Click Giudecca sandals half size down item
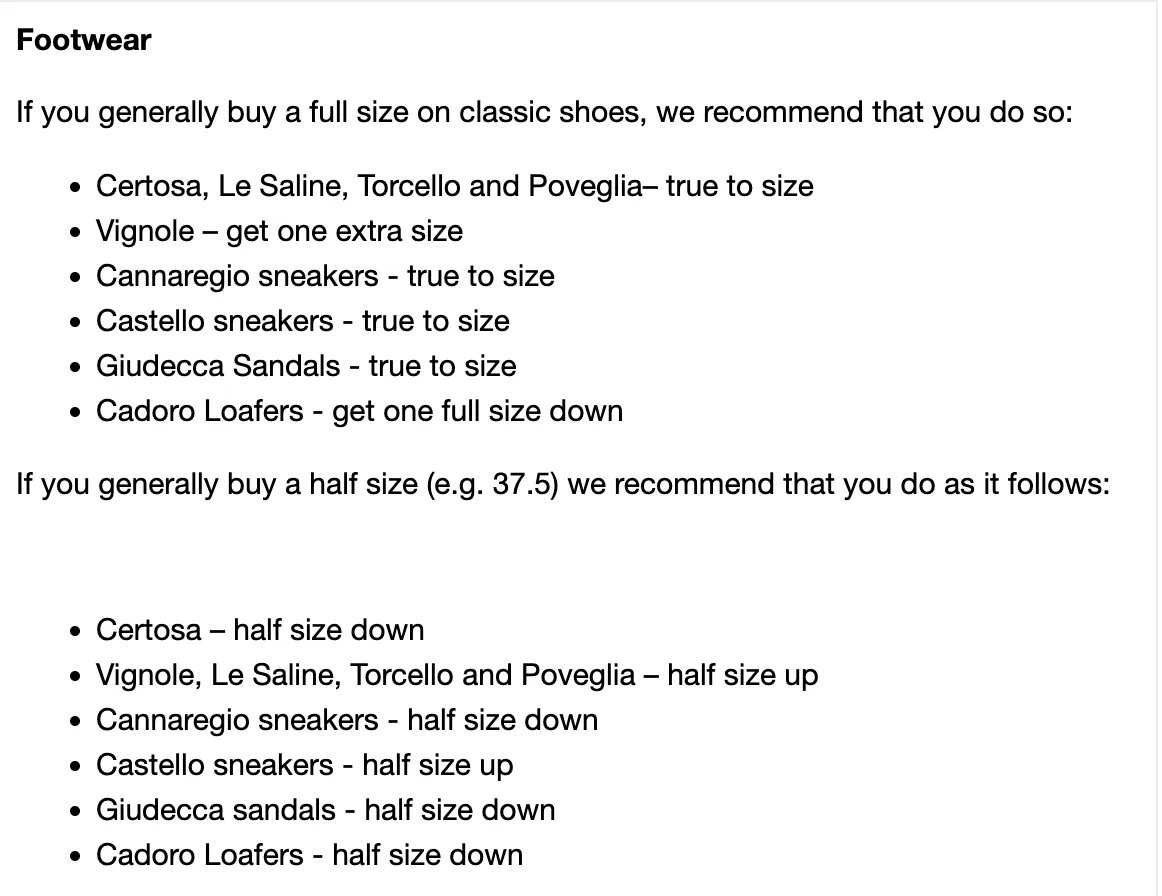Image resolution: width=1162 pixels, height=896 pixels. [x=325, y=810]
